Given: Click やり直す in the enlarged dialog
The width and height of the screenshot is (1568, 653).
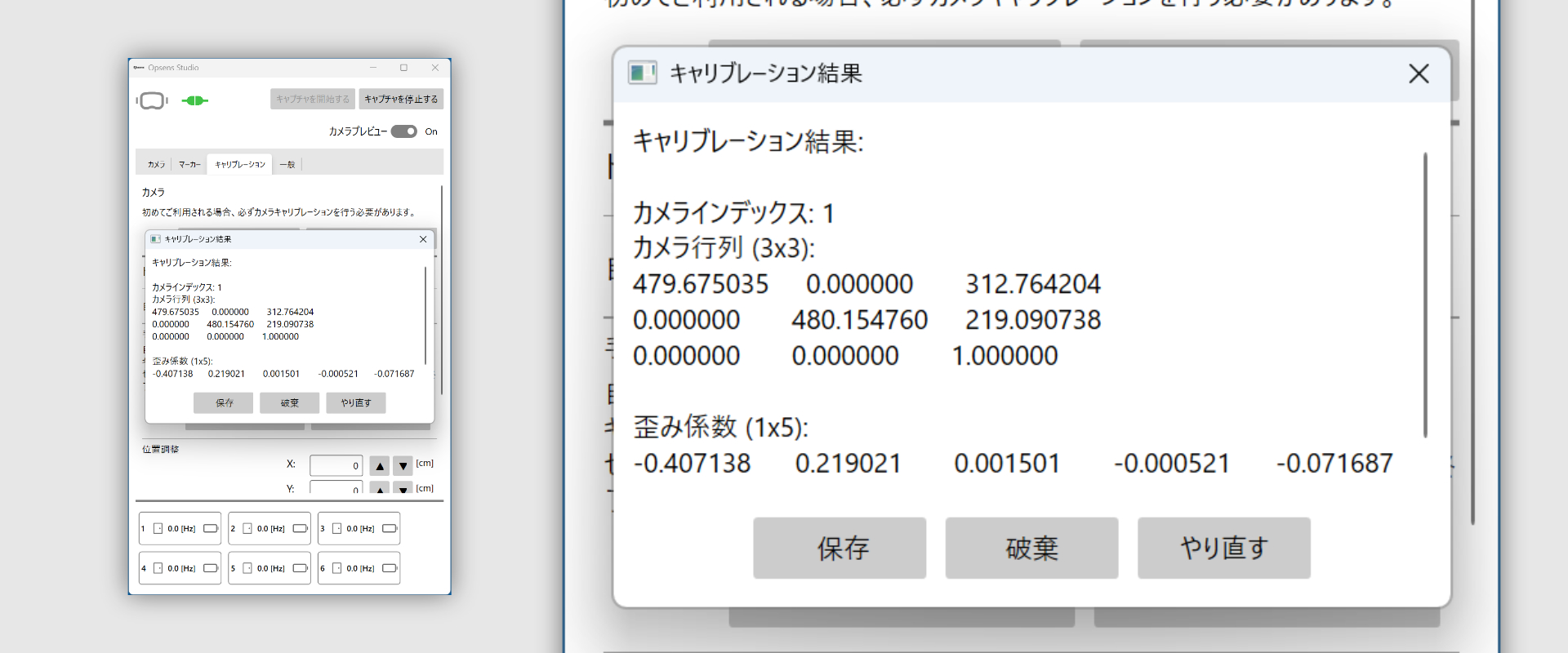Looking at the screenshot, I should pos(1224,548).
